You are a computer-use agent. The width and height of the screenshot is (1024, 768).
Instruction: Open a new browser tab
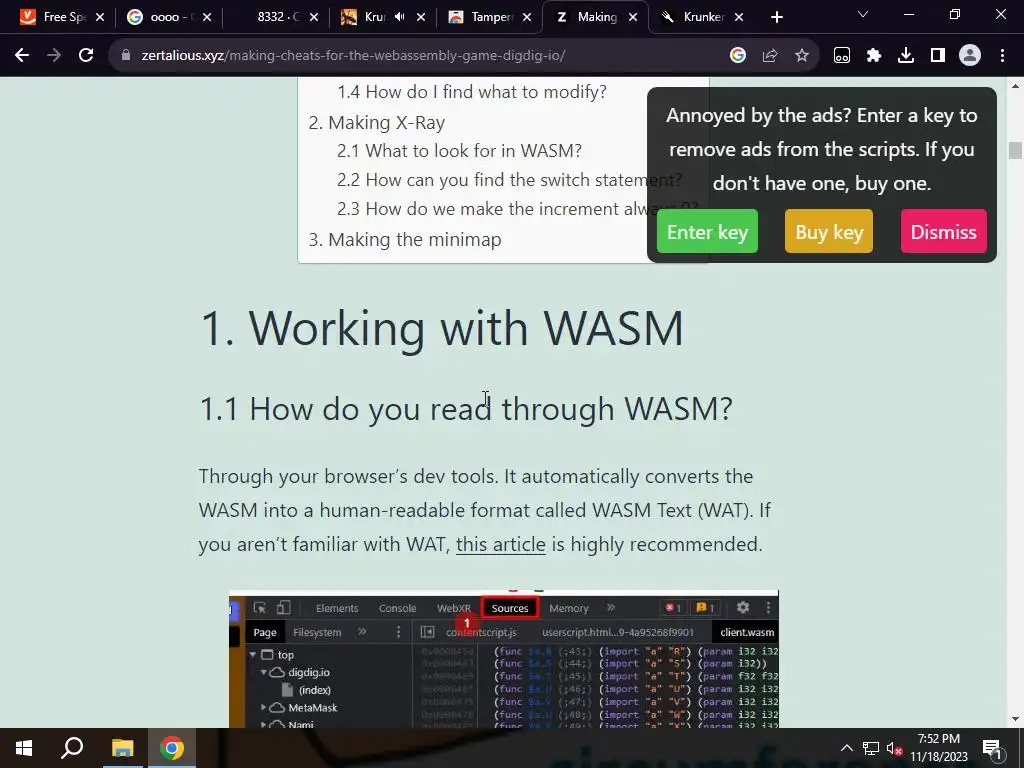[x=776, y=18]
